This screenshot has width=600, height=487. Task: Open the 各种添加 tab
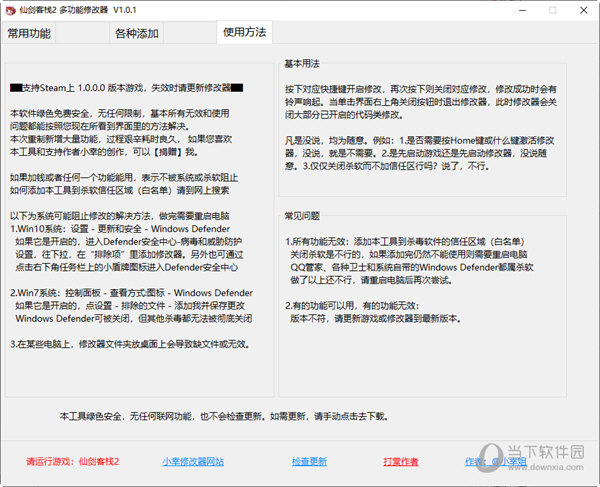tap(137, 33)
